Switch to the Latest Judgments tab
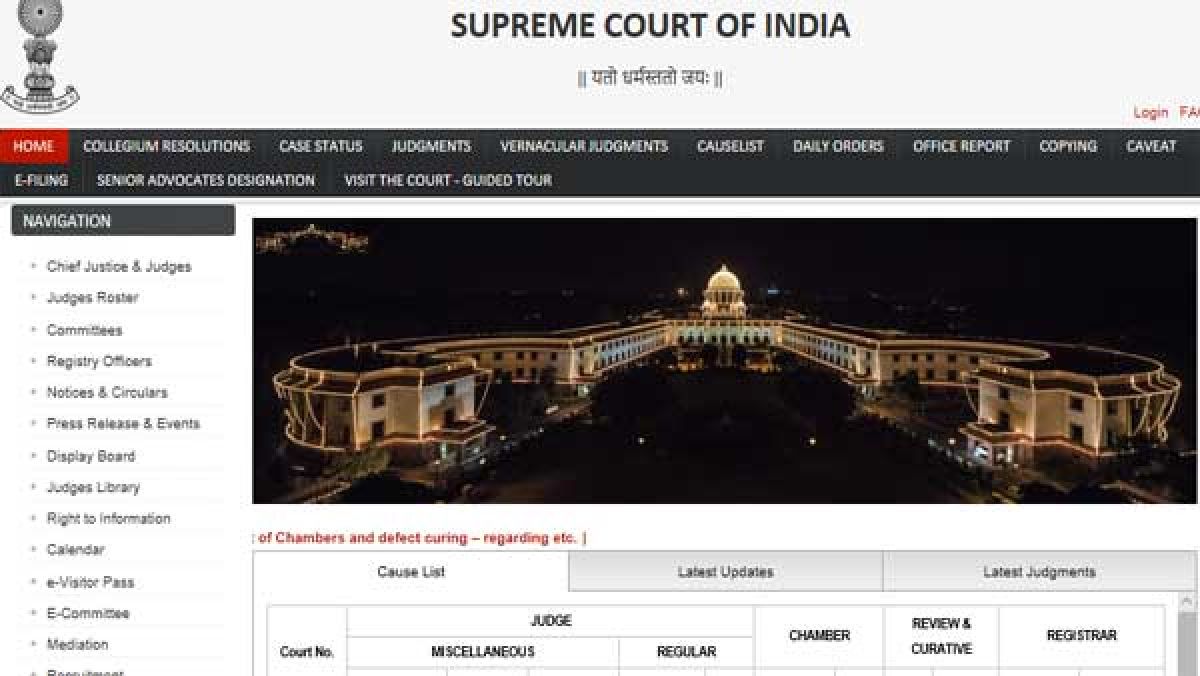1200x676 pixels. [1039, 572]
